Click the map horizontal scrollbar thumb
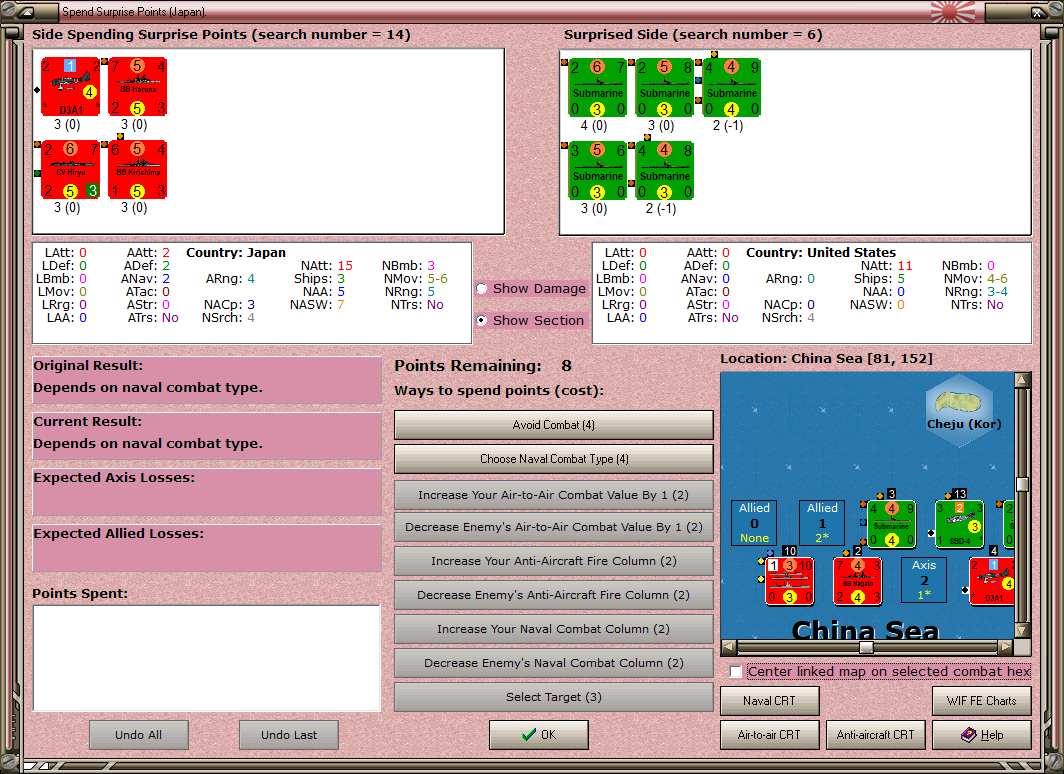1064x774 pixels. pos(866,646)
